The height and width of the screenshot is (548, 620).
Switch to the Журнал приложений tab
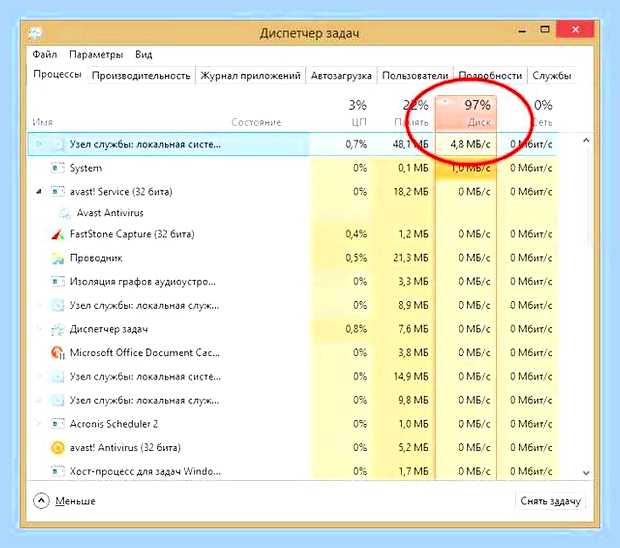pos(250,76)
